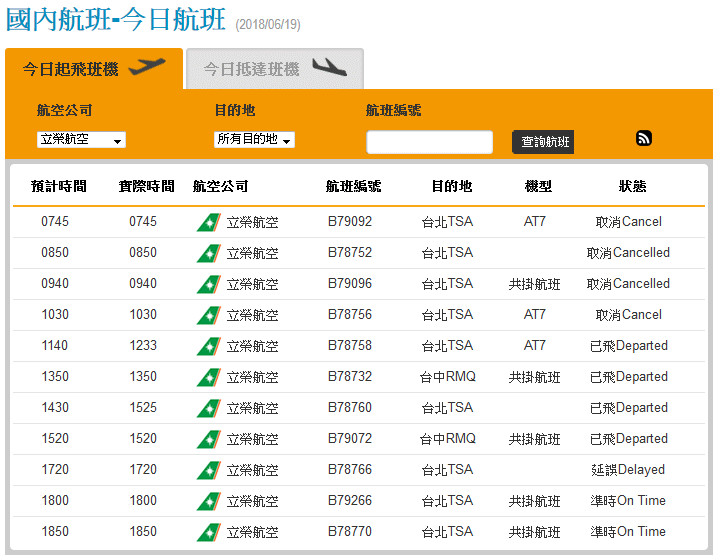The height and width of the screenshot is (560, 713).
Task: Click the departing airplane icon in tab
Action: point(147,66)
